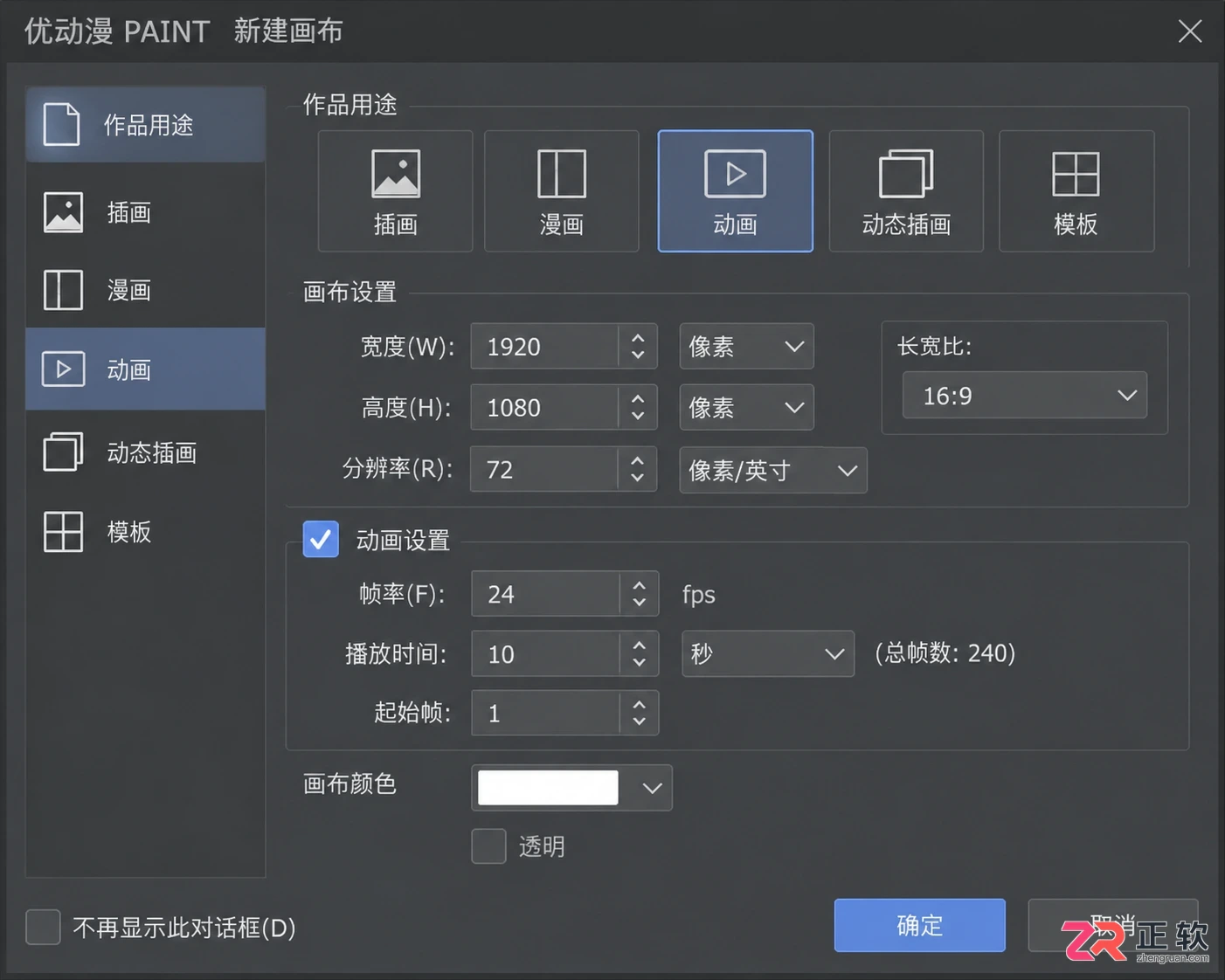Uncheck the 动画设置 checkbox
1225x980 pixels.
321,539
